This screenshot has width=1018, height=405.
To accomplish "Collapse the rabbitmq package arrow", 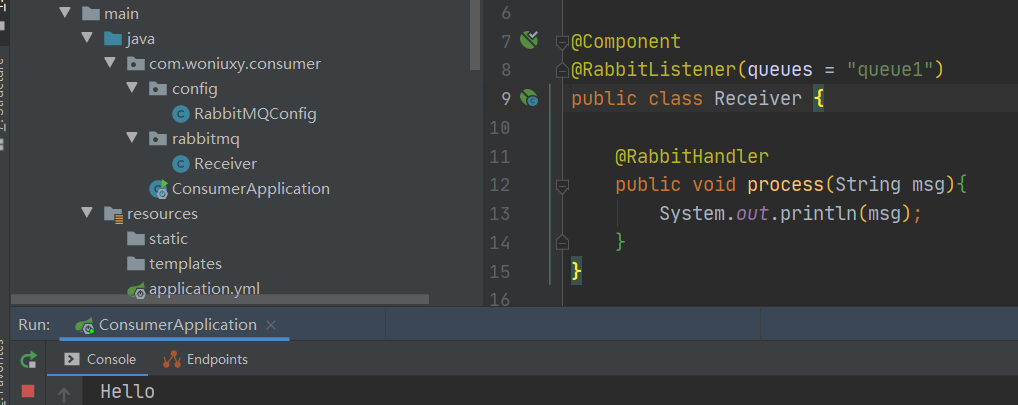I will pyautogui.click(x=132, y=138).
